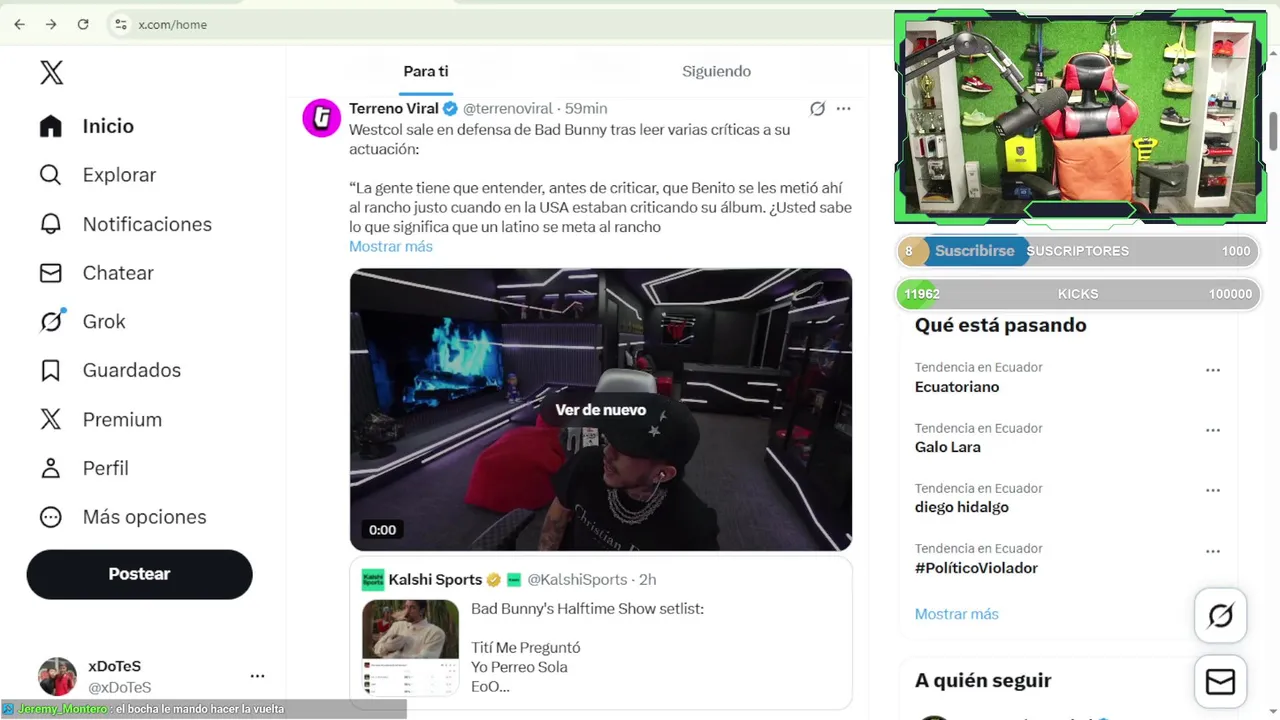Click the home house icon
Screen dimensions: 1280x720
click(x=51, y=126)
